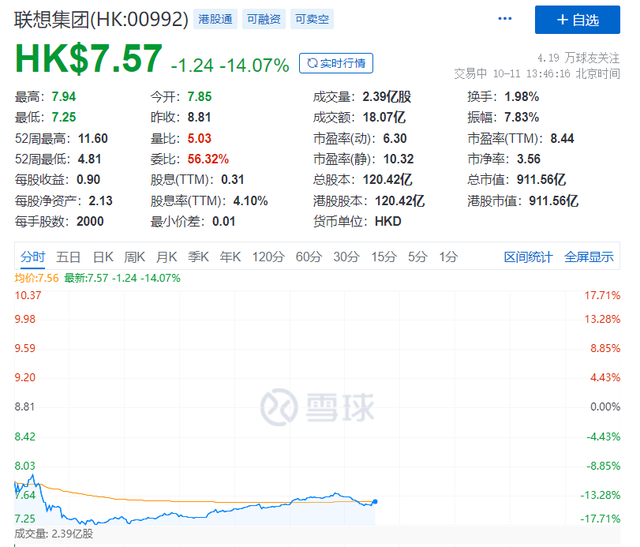Image resolution: width=640 pixels, height=547 pixels.
Task: Add stock with the 自选 button
Action: pyautogui.click(x=577, y=20)
